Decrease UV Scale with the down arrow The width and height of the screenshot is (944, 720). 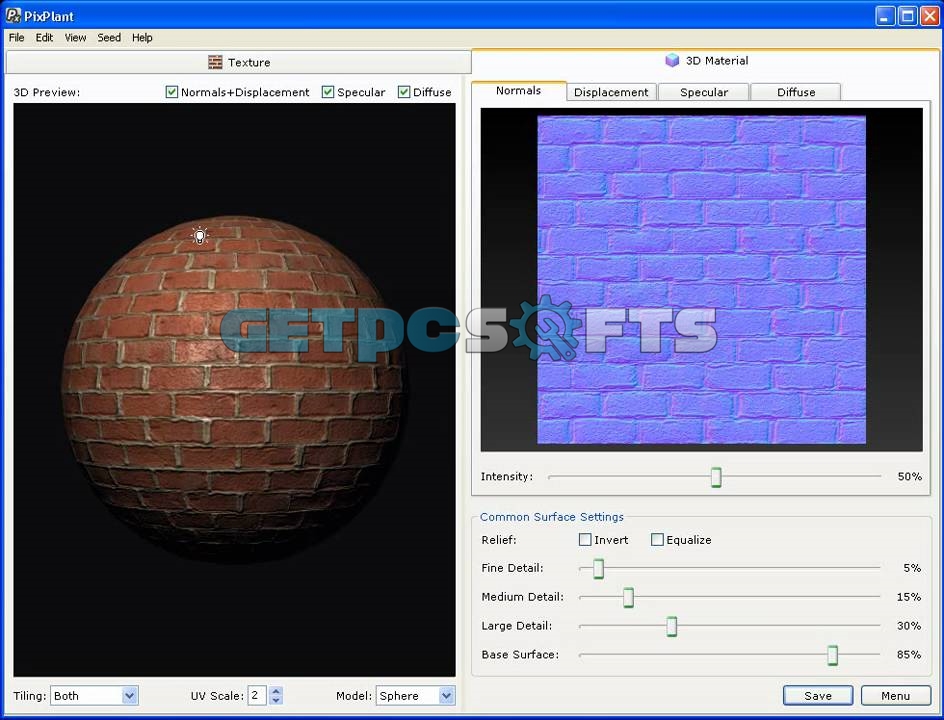click(276, 700)
